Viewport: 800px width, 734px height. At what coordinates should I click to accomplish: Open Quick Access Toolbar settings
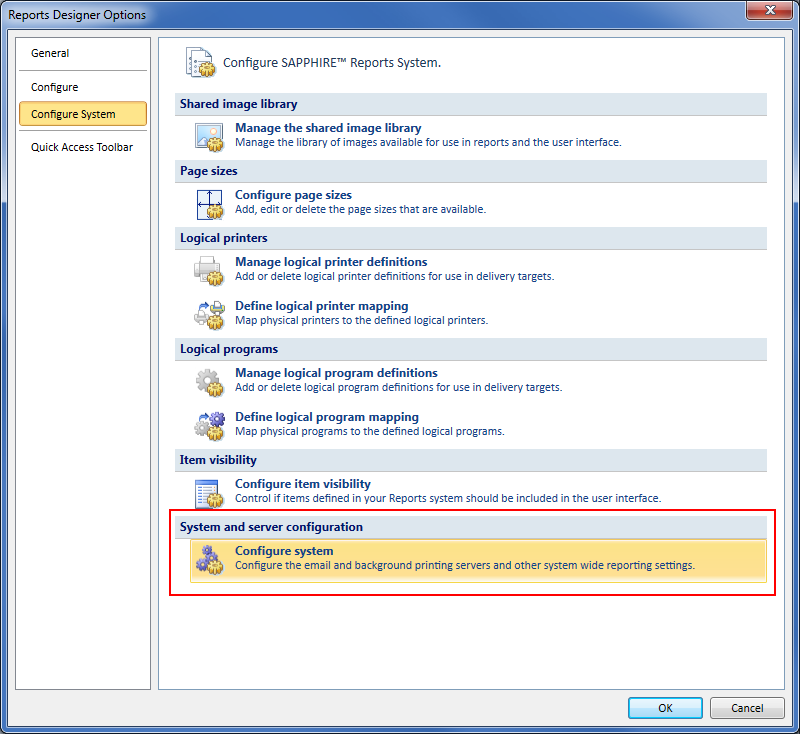coord(82,147)
